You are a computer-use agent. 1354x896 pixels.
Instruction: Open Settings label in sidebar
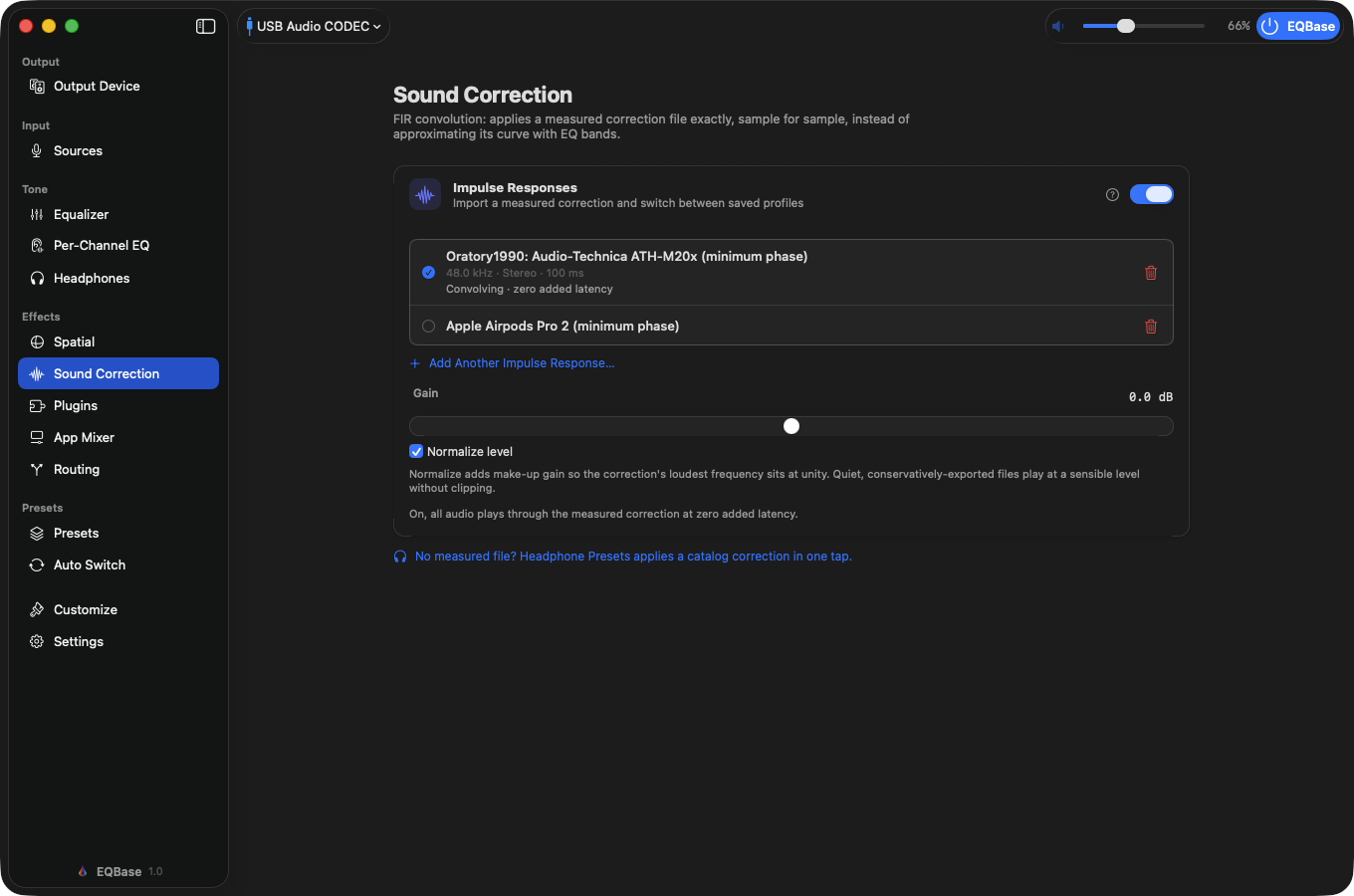[x=79, y=642]
